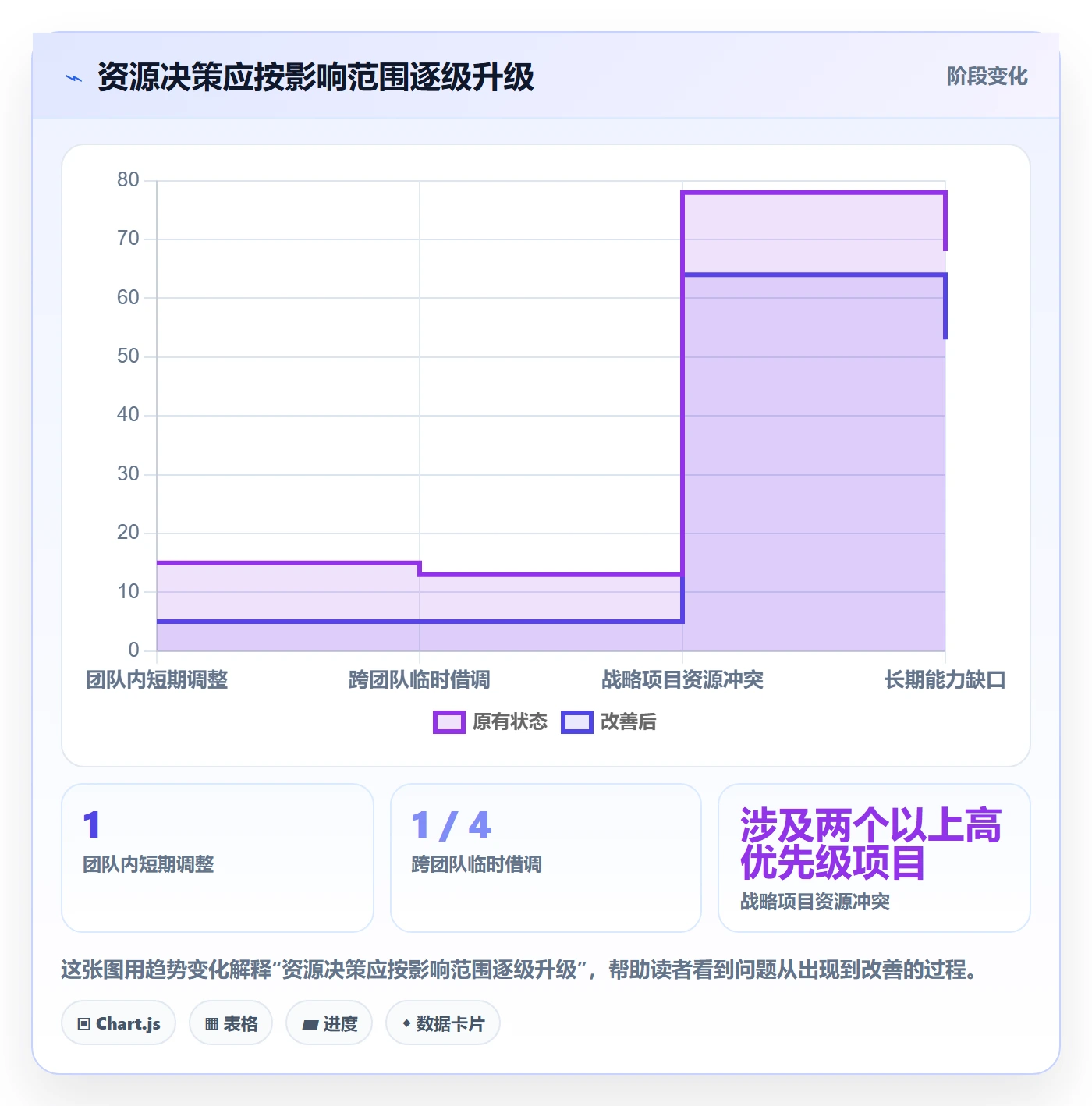Click the diamond icon in 数据卡片 tag
The image size is (1092, 1106).
(x=406, y=1023)
